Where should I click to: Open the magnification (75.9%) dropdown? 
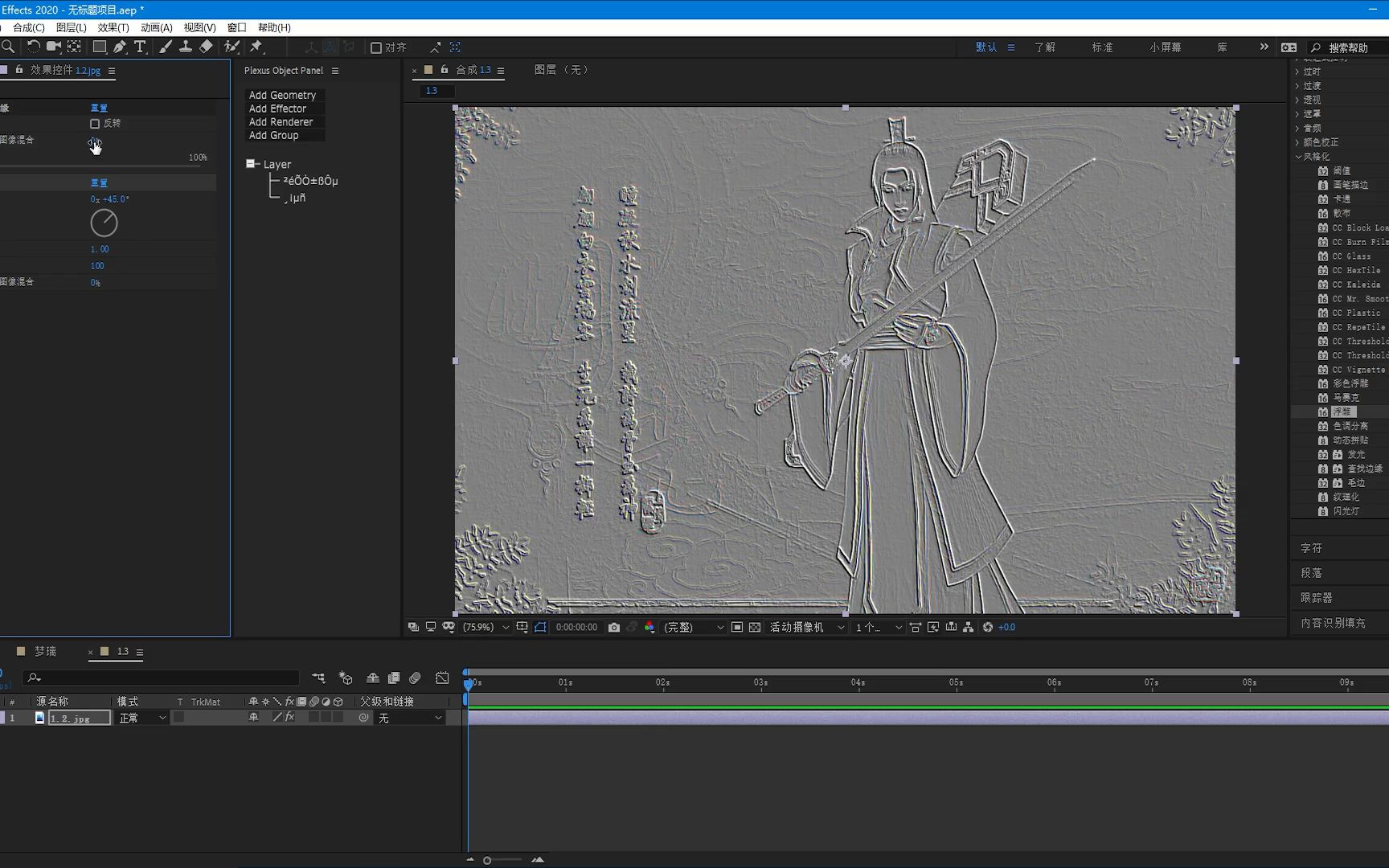coord(486,627)
